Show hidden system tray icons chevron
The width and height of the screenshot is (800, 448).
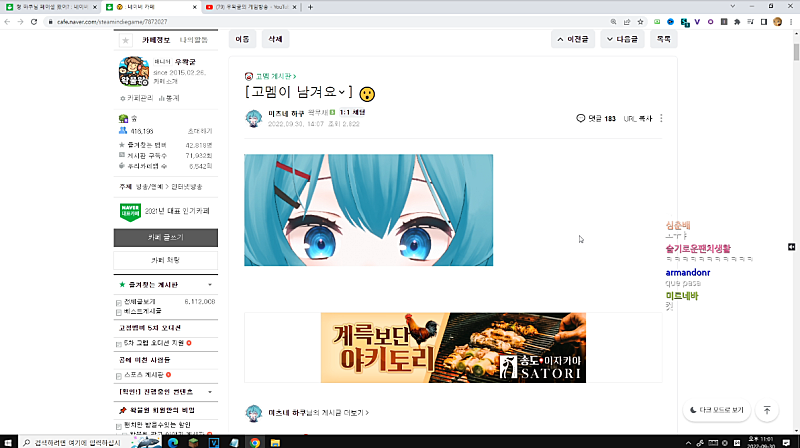point(688,442)
